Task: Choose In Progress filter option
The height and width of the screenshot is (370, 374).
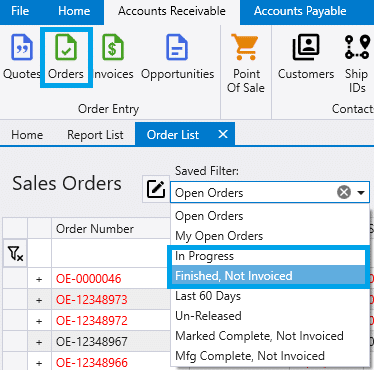Action: tap(270, 256)
